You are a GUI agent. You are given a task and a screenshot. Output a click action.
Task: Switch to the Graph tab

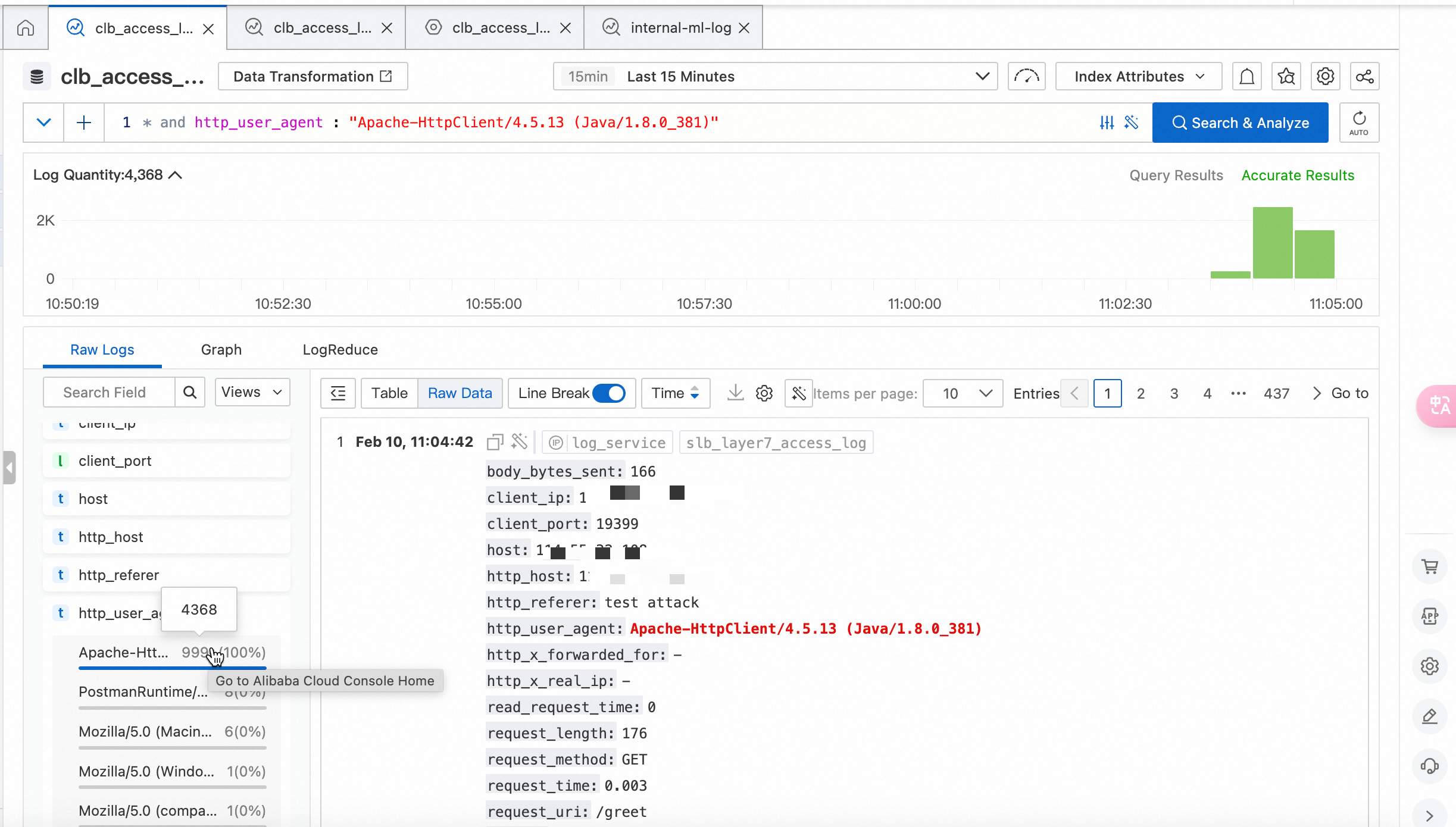point(221,350)
